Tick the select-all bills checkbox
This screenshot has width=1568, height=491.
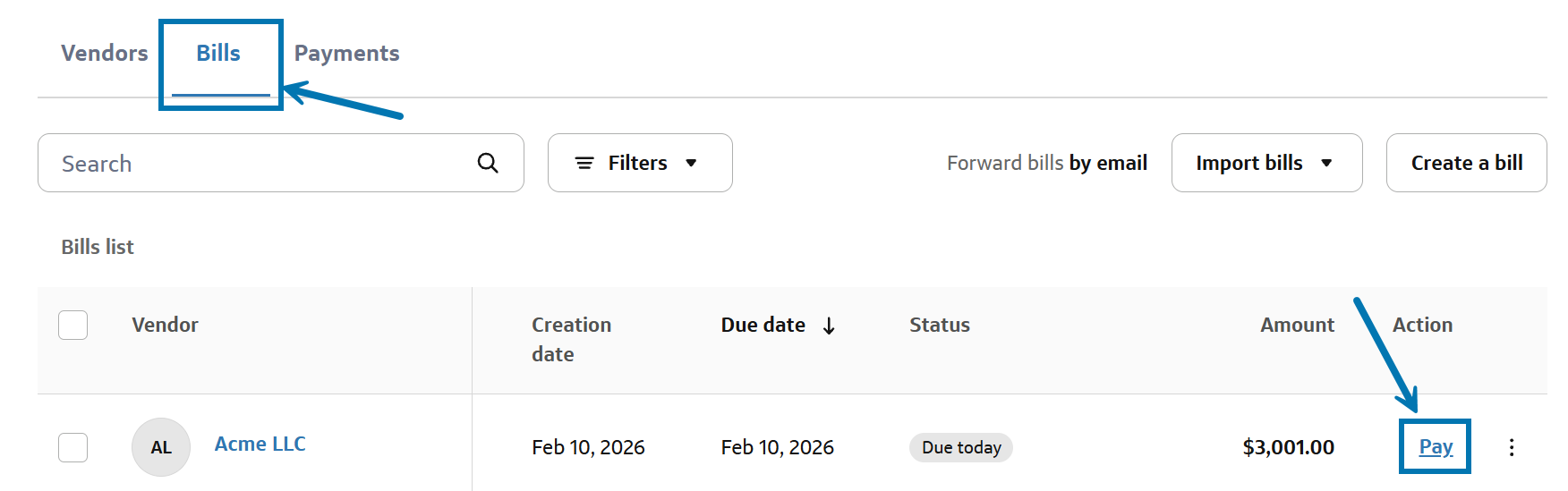tap(73, 325)
